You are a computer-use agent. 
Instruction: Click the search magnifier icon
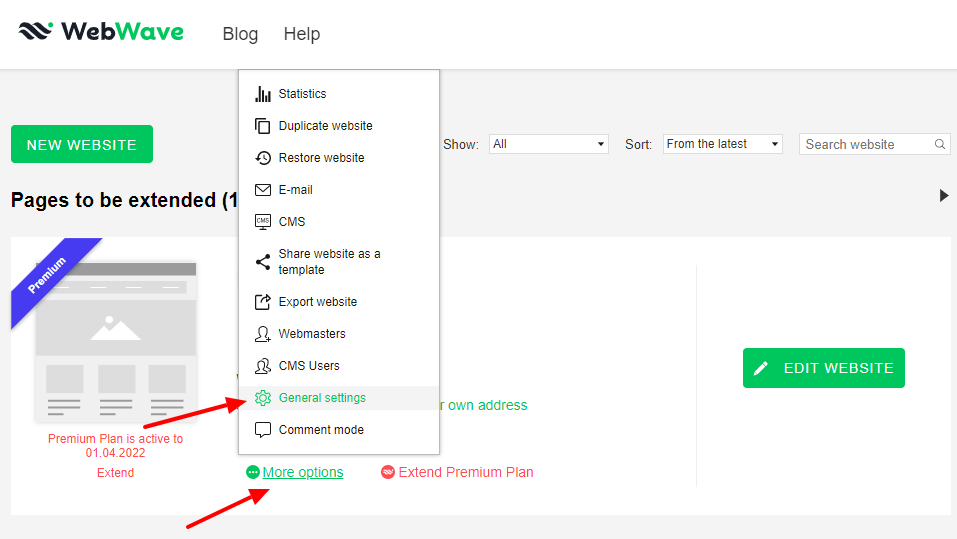pyautogui.click(x=940, y=144)
